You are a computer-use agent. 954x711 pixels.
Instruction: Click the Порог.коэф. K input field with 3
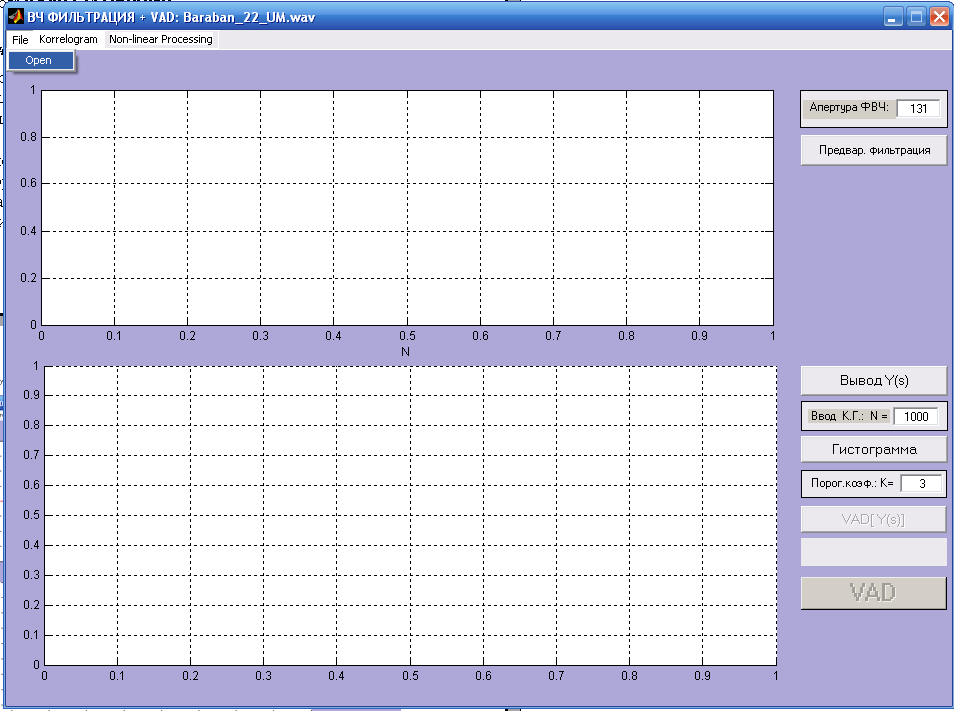[921, 484]
